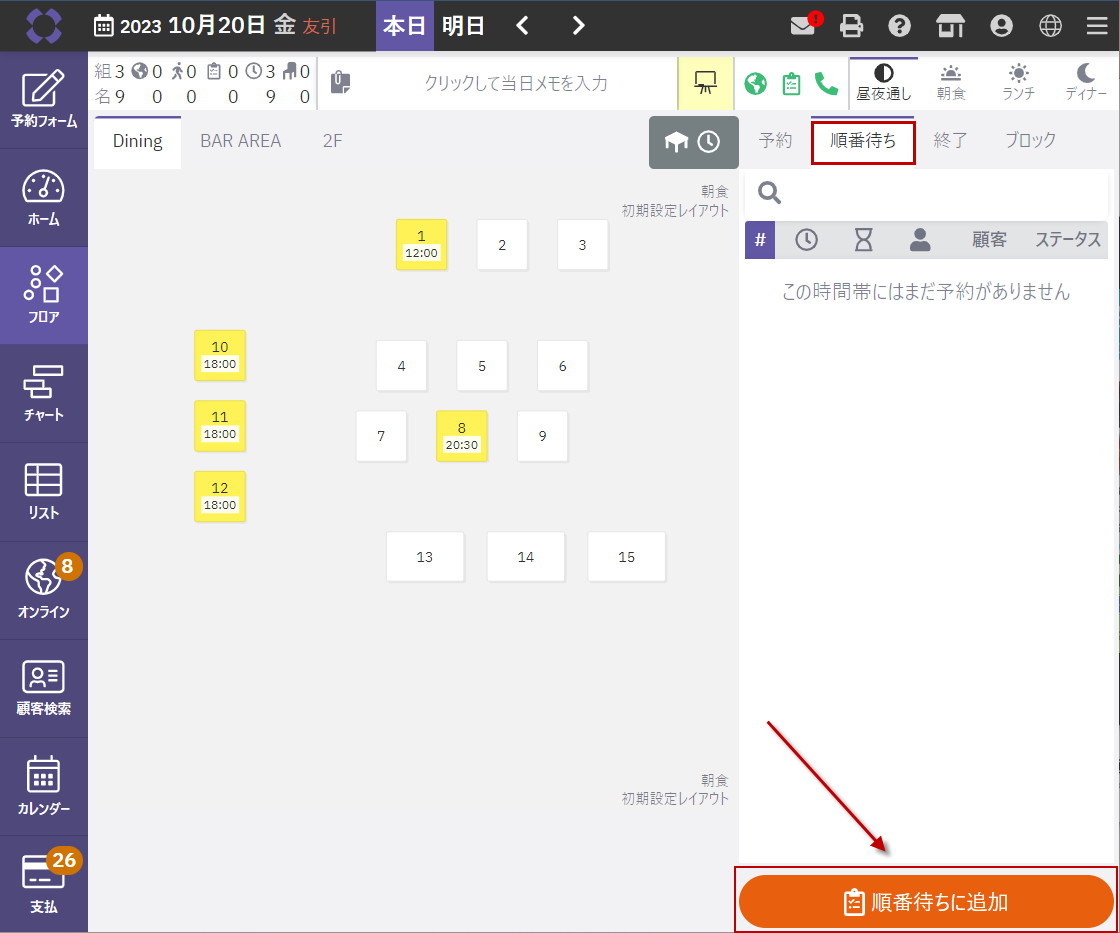Open the date picker 10月20日

(x=216, y=26)
